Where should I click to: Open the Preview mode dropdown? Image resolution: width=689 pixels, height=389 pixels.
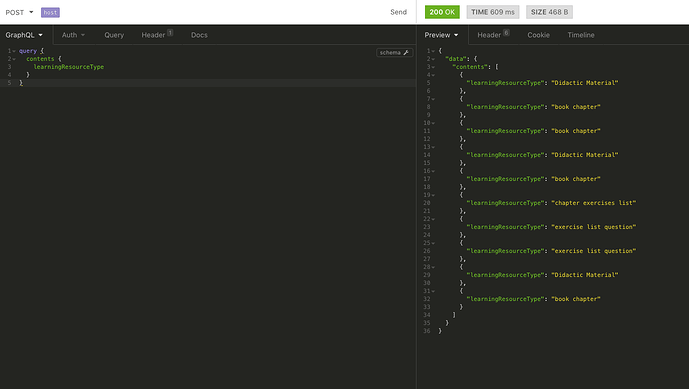coord(441,35)
